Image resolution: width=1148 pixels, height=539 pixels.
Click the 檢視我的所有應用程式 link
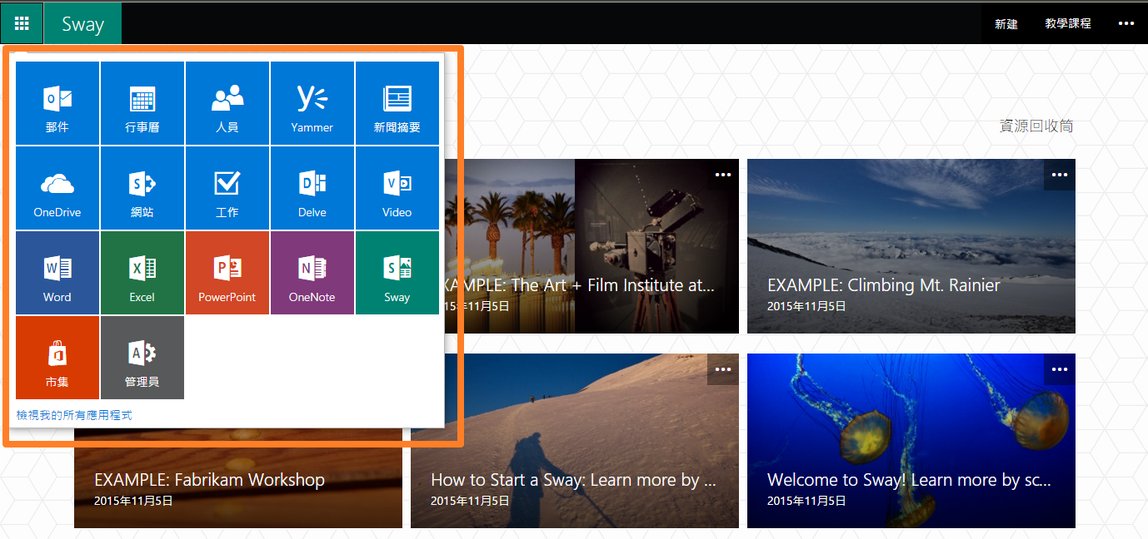pyautogui.click(x=74, y=415)
